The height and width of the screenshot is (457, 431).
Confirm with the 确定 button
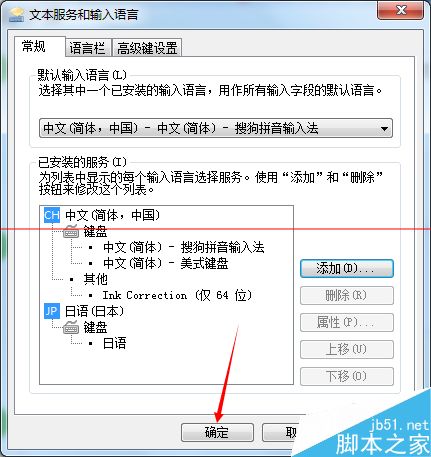(217, 432)
